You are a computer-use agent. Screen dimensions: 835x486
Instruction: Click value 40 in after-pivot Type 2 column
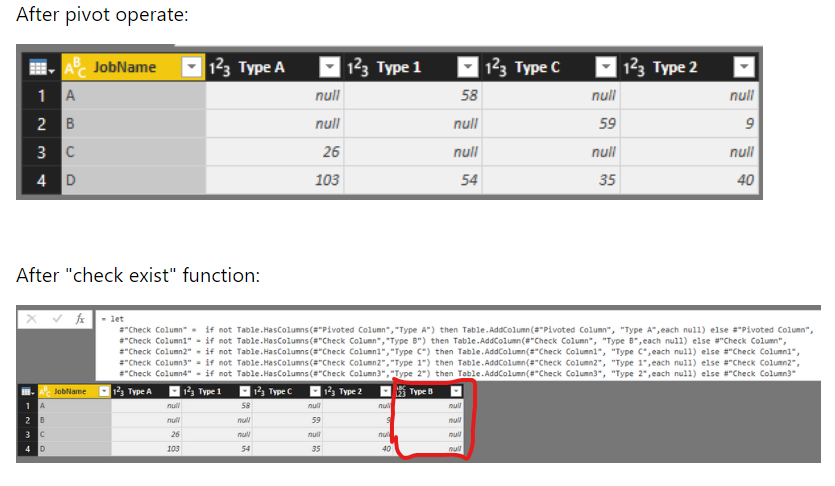coord(746,180)
